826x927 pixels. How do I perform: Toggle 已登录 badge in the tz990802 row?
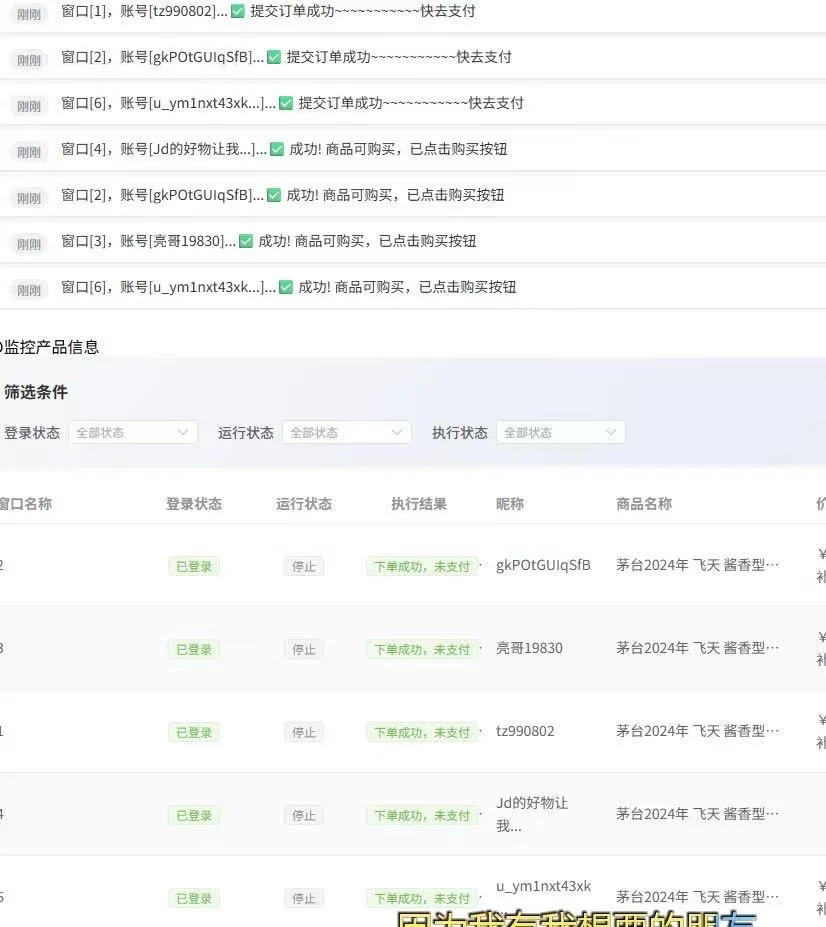[193, 731]
